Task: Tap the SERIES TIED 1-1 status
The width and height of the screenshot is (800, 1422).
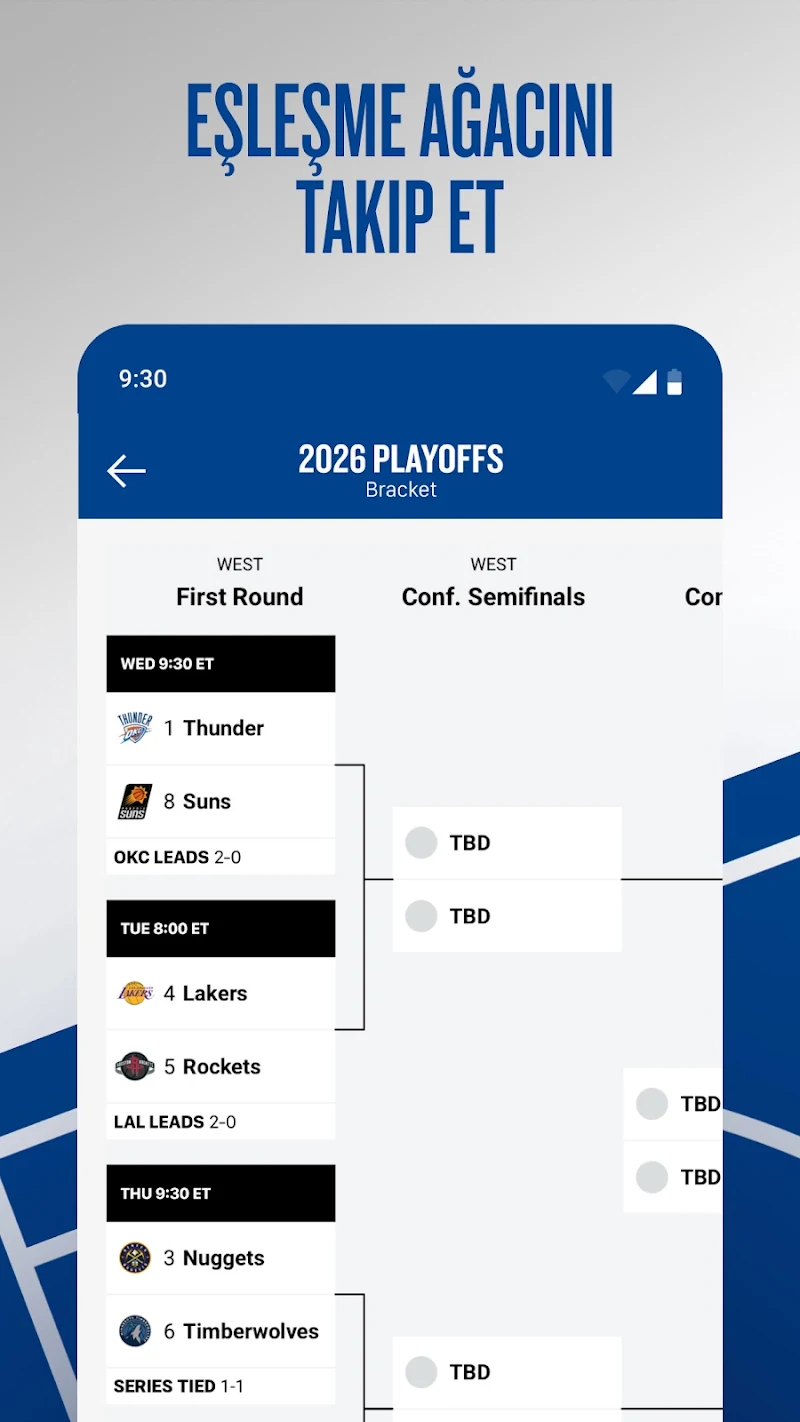Action: 179,1386
